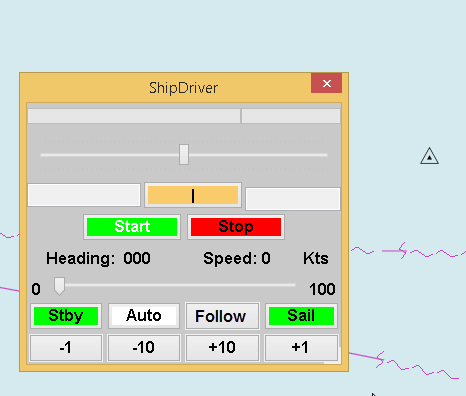This screenshot has height=396, width=466.
Task: Decrease heading by one with -1
Action: pos(66,348)
